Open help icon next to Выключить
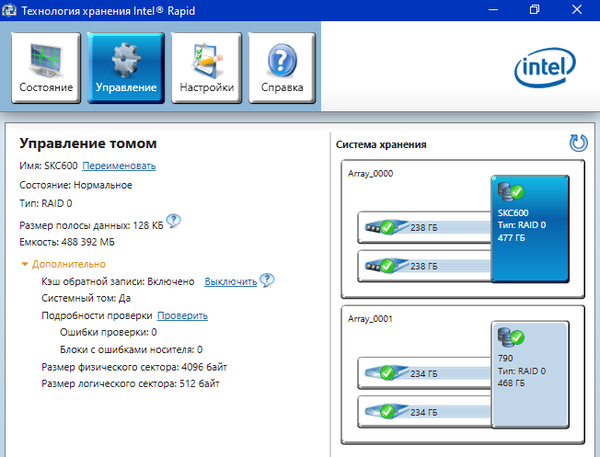Image resolution: width=600 pixels, height=457 pixels. tap(267, 280)
